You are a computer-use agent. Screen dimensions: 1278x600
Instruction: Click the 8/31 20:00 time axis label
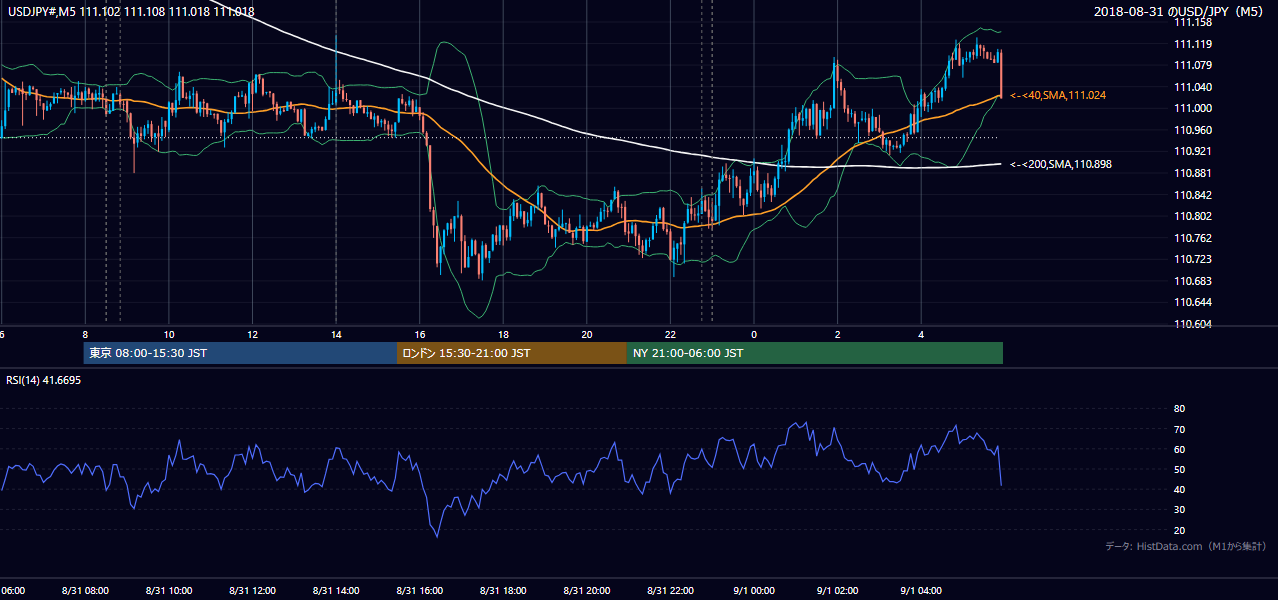click(586, 590)
